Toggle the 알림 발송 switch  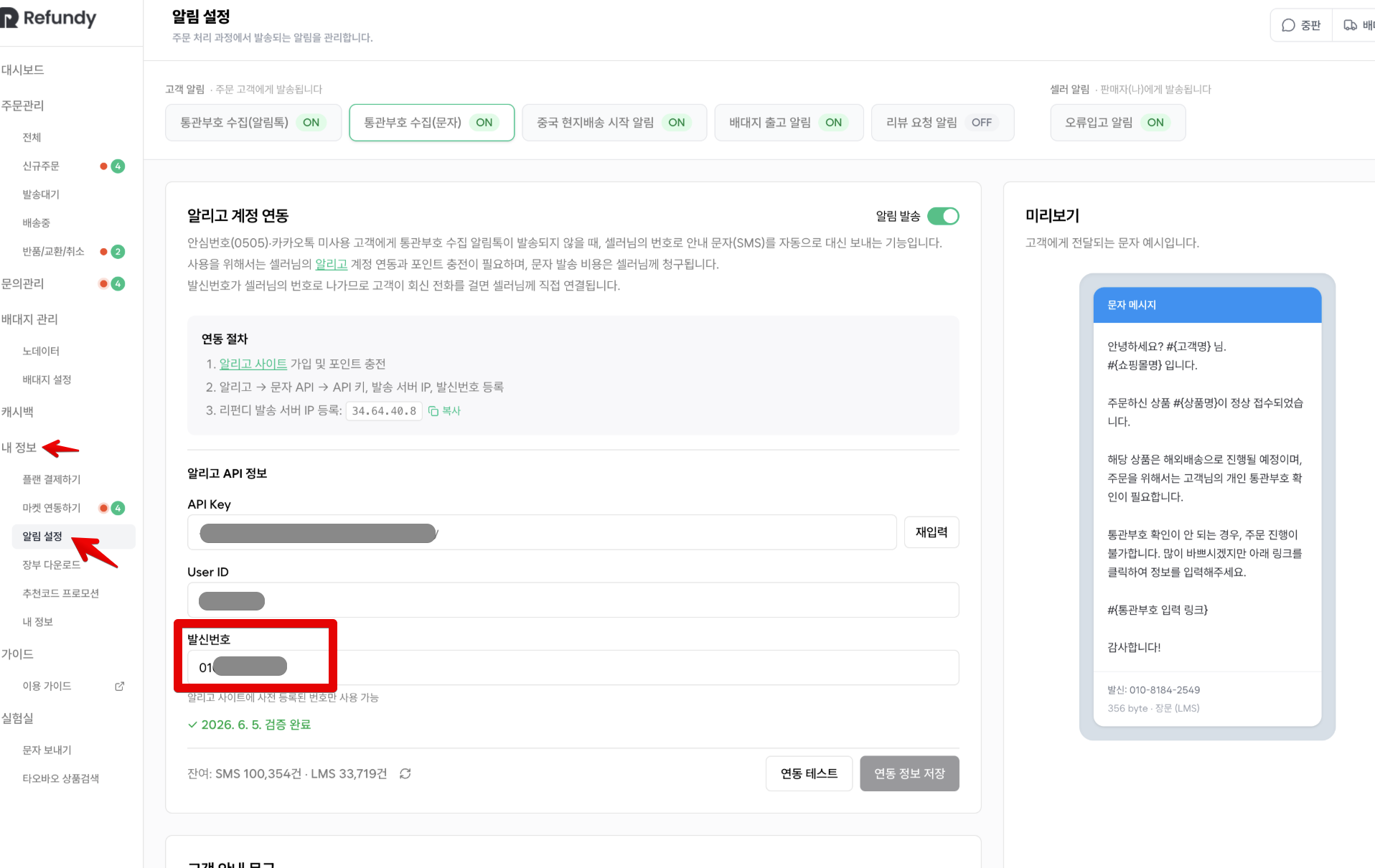(x=943, y=216)
